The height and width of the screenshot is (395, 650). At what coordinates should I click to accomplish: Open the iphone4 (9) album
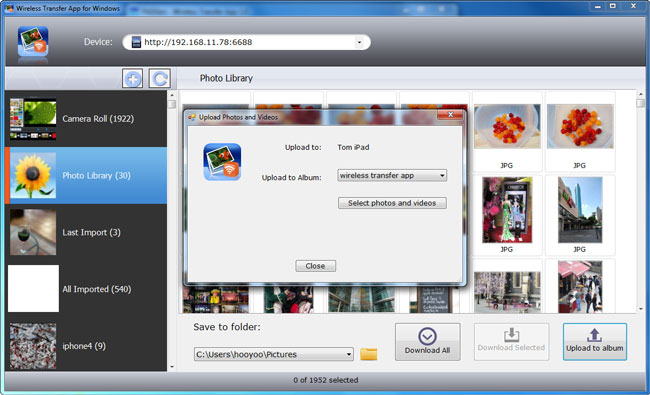[x=86, y=346]
